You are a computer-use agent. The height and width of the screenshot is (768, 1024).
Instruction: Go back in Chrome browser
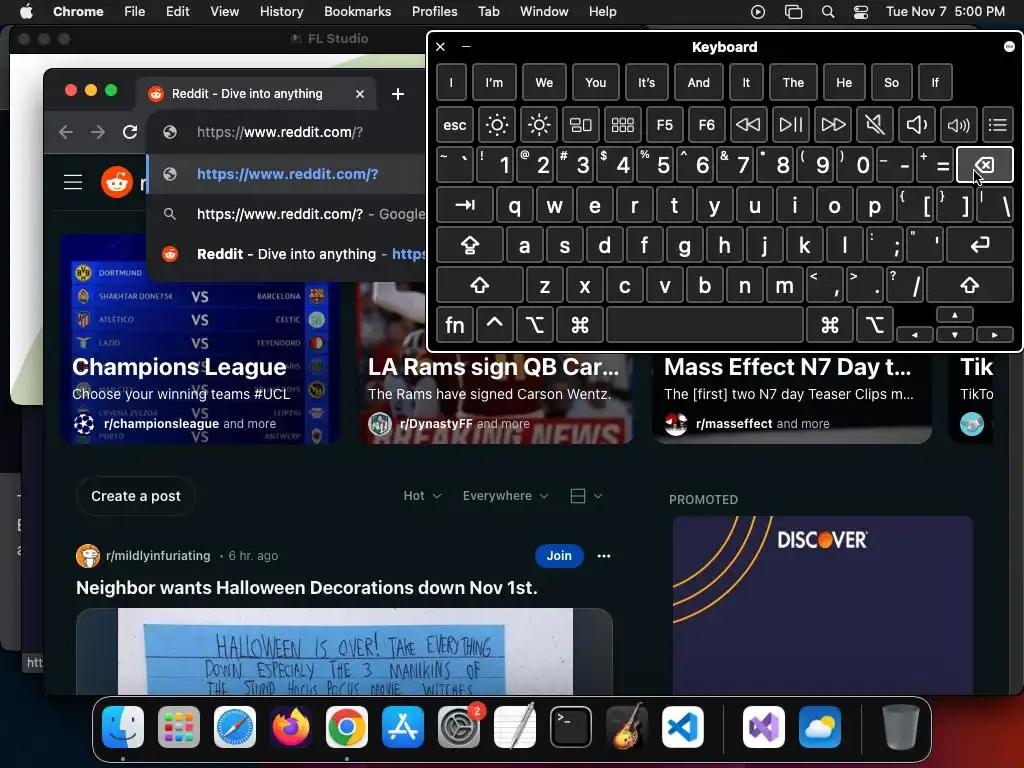click(x=66, y=132)
